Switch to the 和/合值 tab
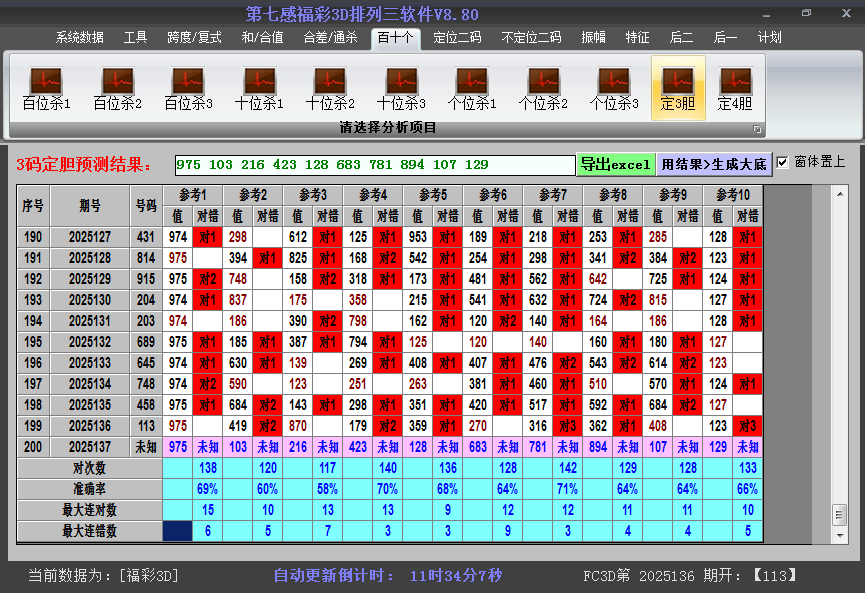The height and width of the screenshot is (593, 865). point(263,38)
